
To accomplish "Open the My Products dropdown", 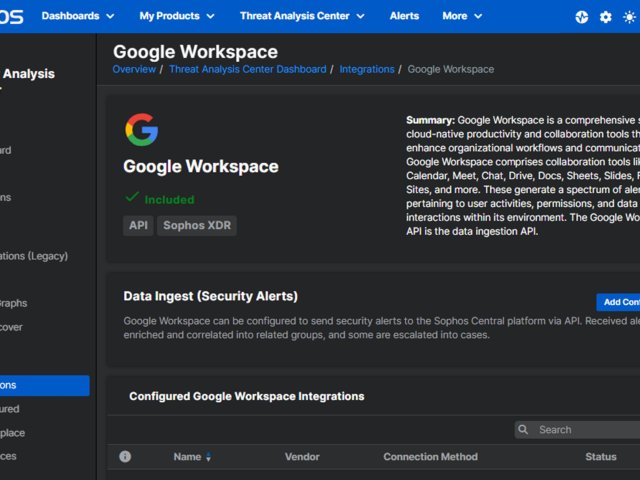I will [x=177, y=16].
